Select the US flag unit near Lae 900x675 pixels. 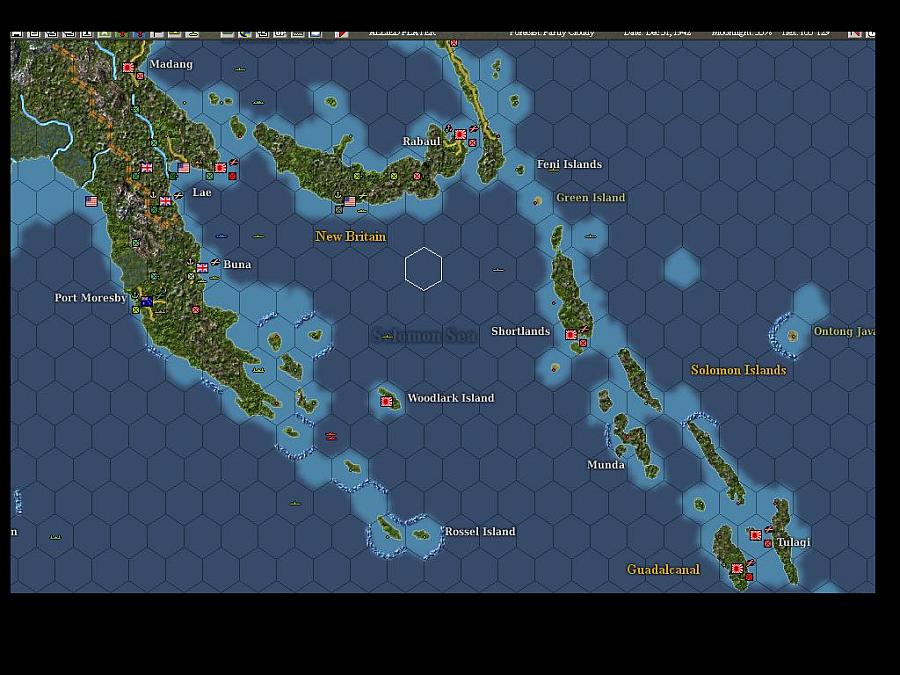(x=184, y=168)
